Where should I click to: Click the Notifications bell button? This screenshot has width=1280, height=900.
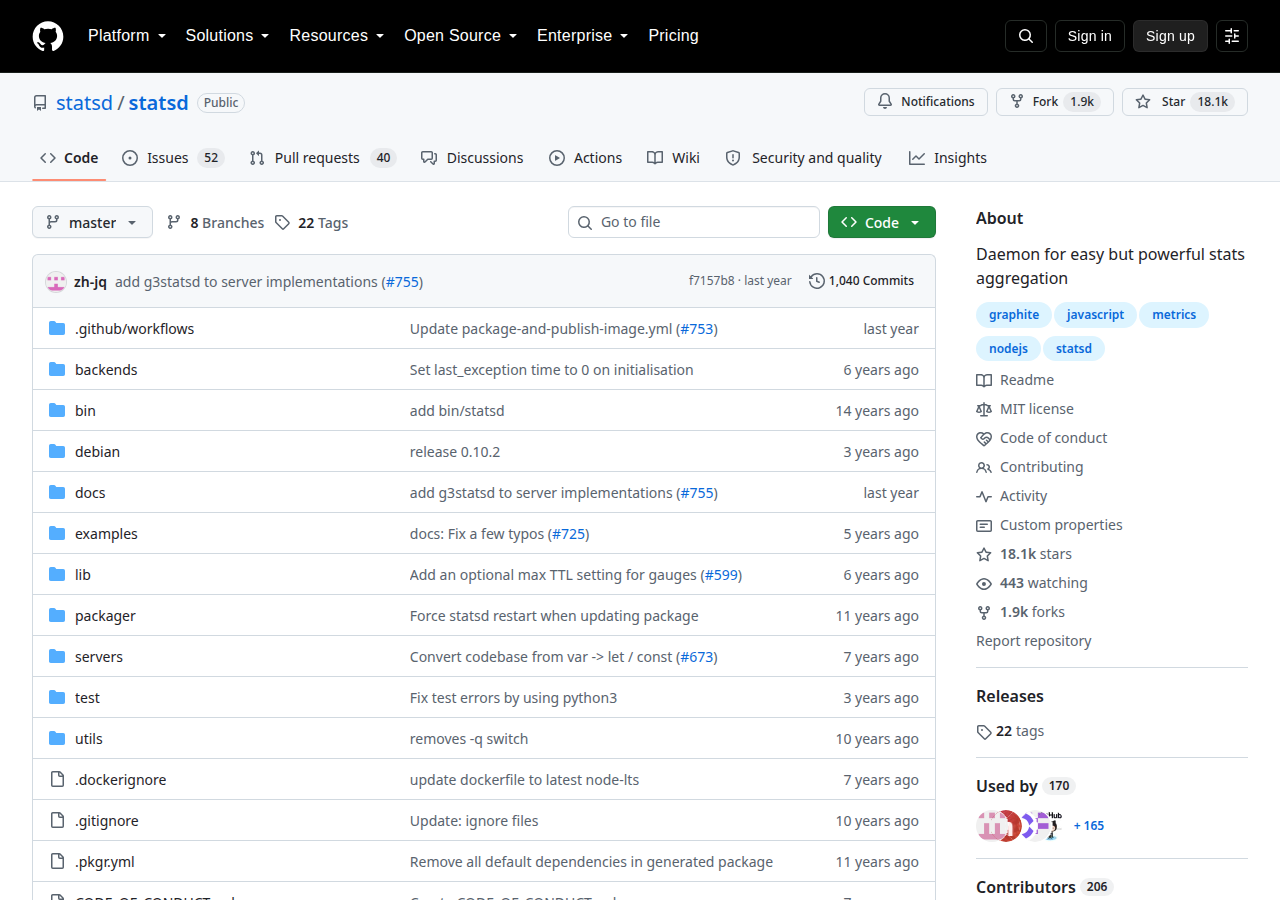(926, 102)
